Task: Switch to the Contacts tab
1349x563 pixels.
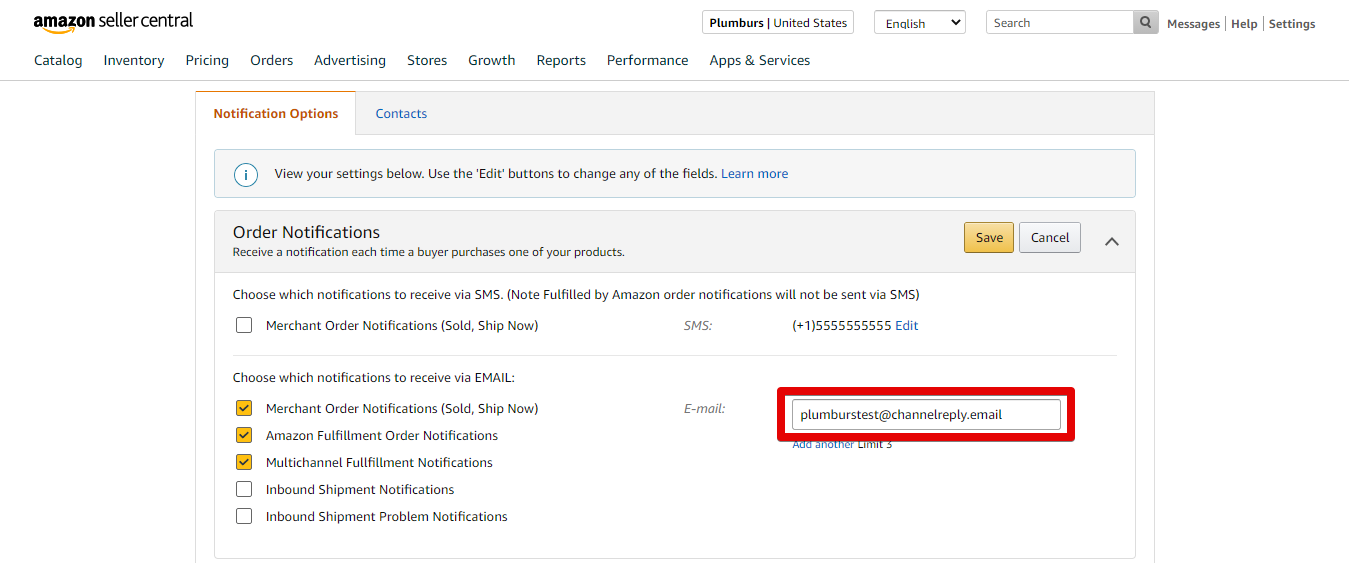Action: coord(401,113)
